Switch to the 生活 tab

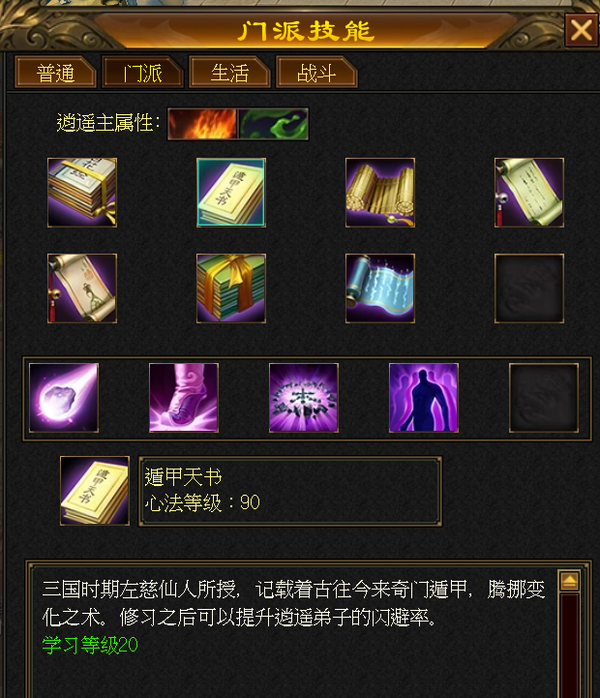[x=230, y=72]
